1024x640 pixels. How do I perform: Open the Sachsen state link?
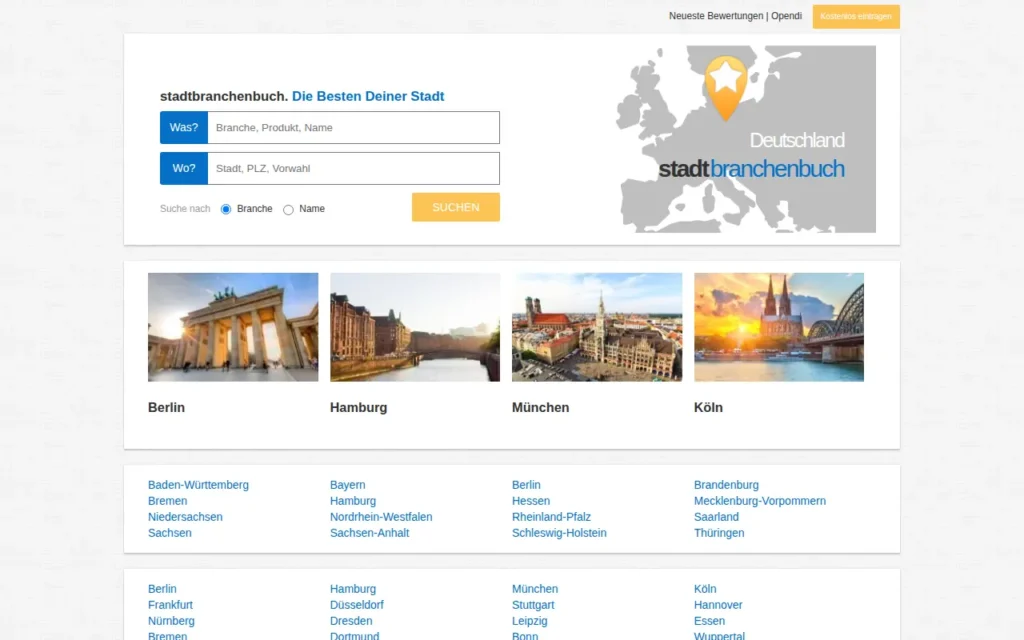click(170, 533)
